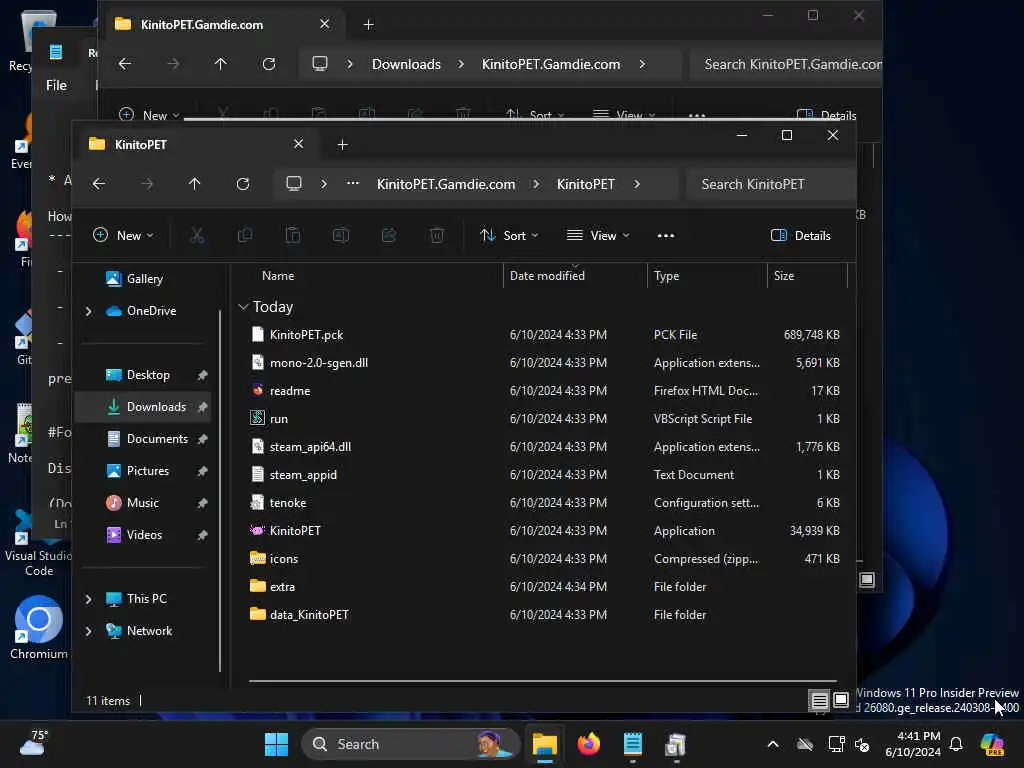Go up a folder in KinitoPET.Gamdie.com window
This screenshot has width=1024, height=768.
pos(221,64)
